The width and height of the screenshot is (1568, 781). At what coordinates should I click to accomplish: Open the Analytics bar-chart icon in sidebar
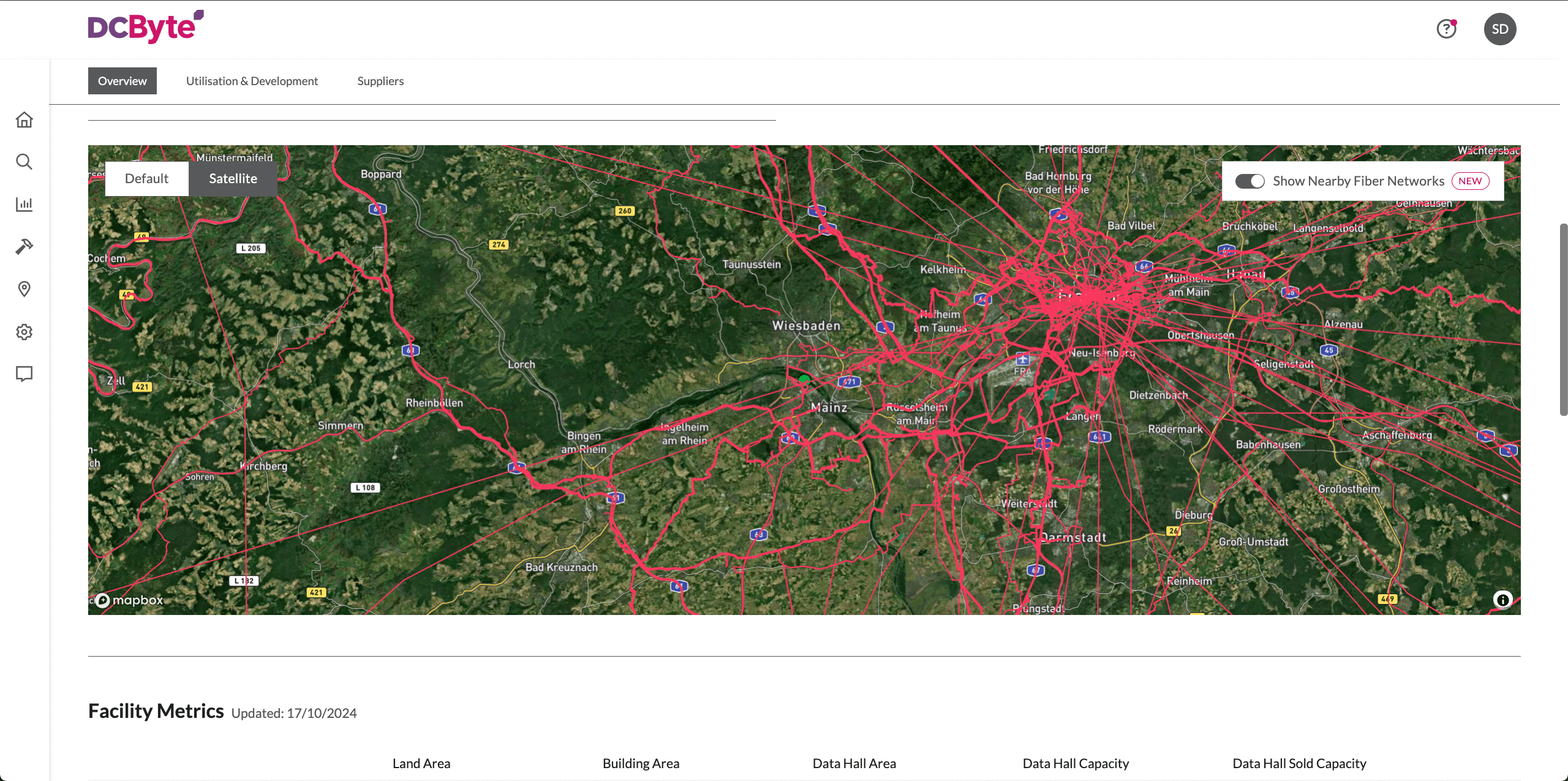point(24,205)
